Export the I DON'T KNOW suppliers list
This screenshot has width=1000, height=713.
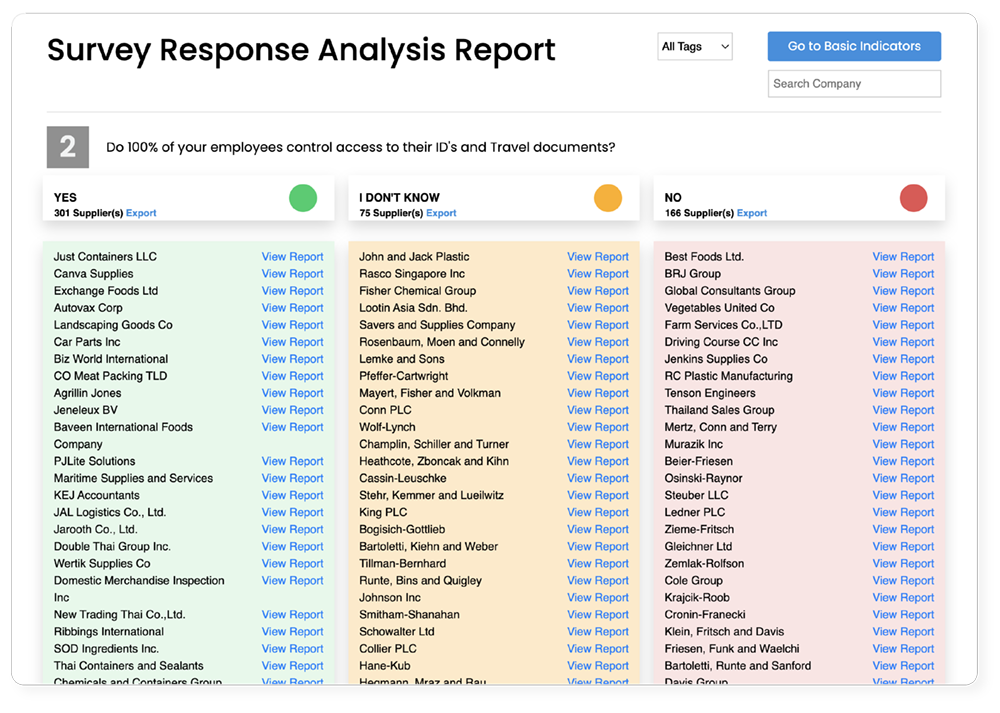click(441, 213)
